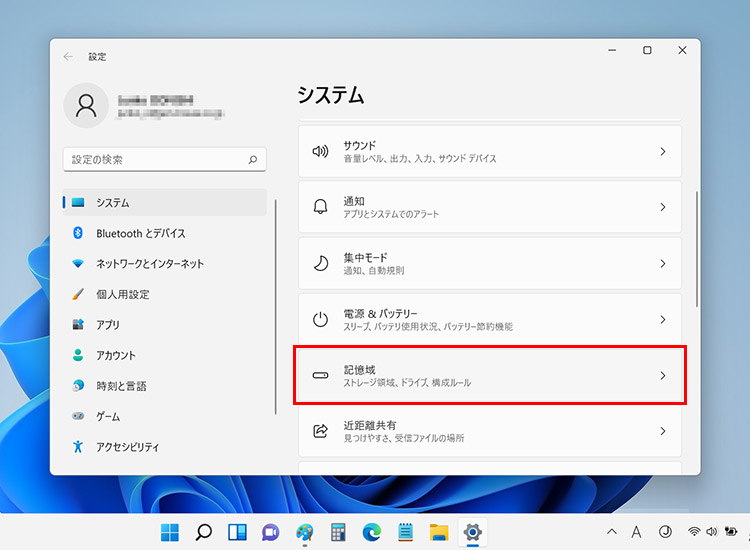Expand the サウンド row chevron
The height and width of the screenshot is (550, 750).
point(662,152)
